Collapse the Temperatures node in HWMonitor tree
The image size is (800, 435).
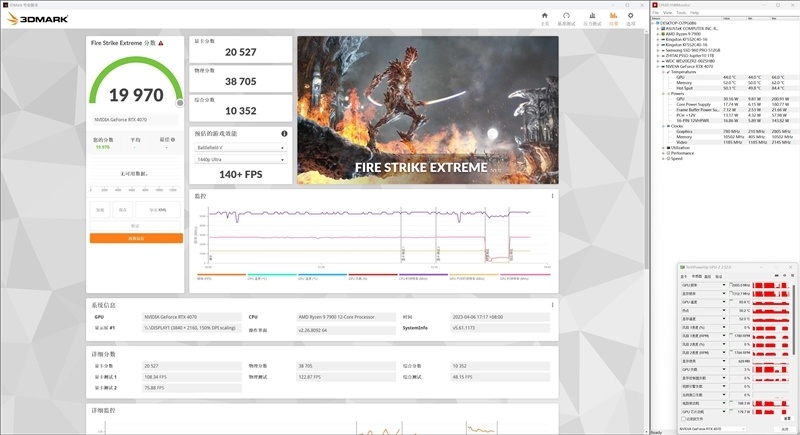click(662, 71)
